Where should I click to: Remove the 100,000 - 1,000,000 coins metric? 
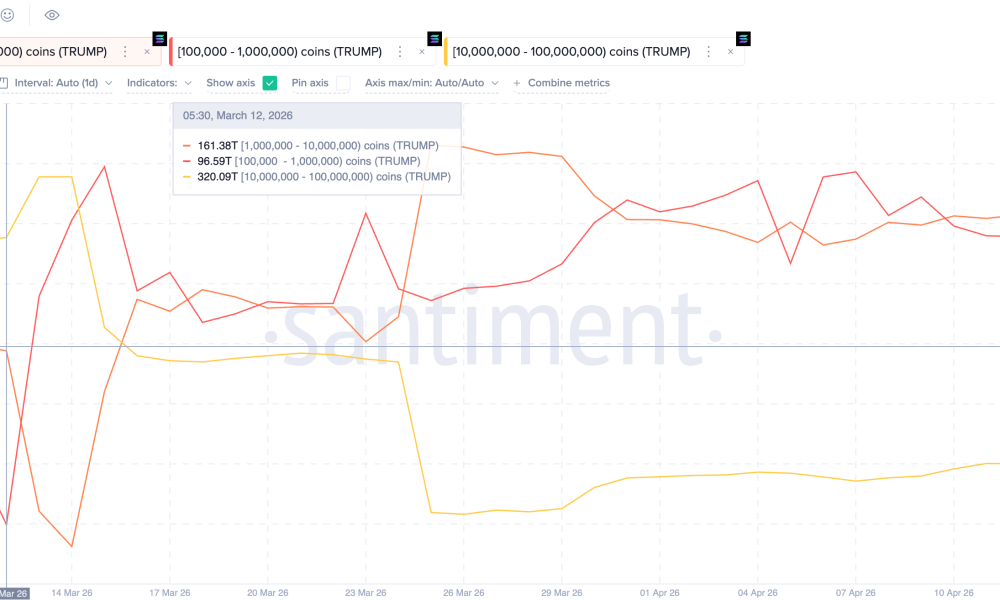point(421,52)
